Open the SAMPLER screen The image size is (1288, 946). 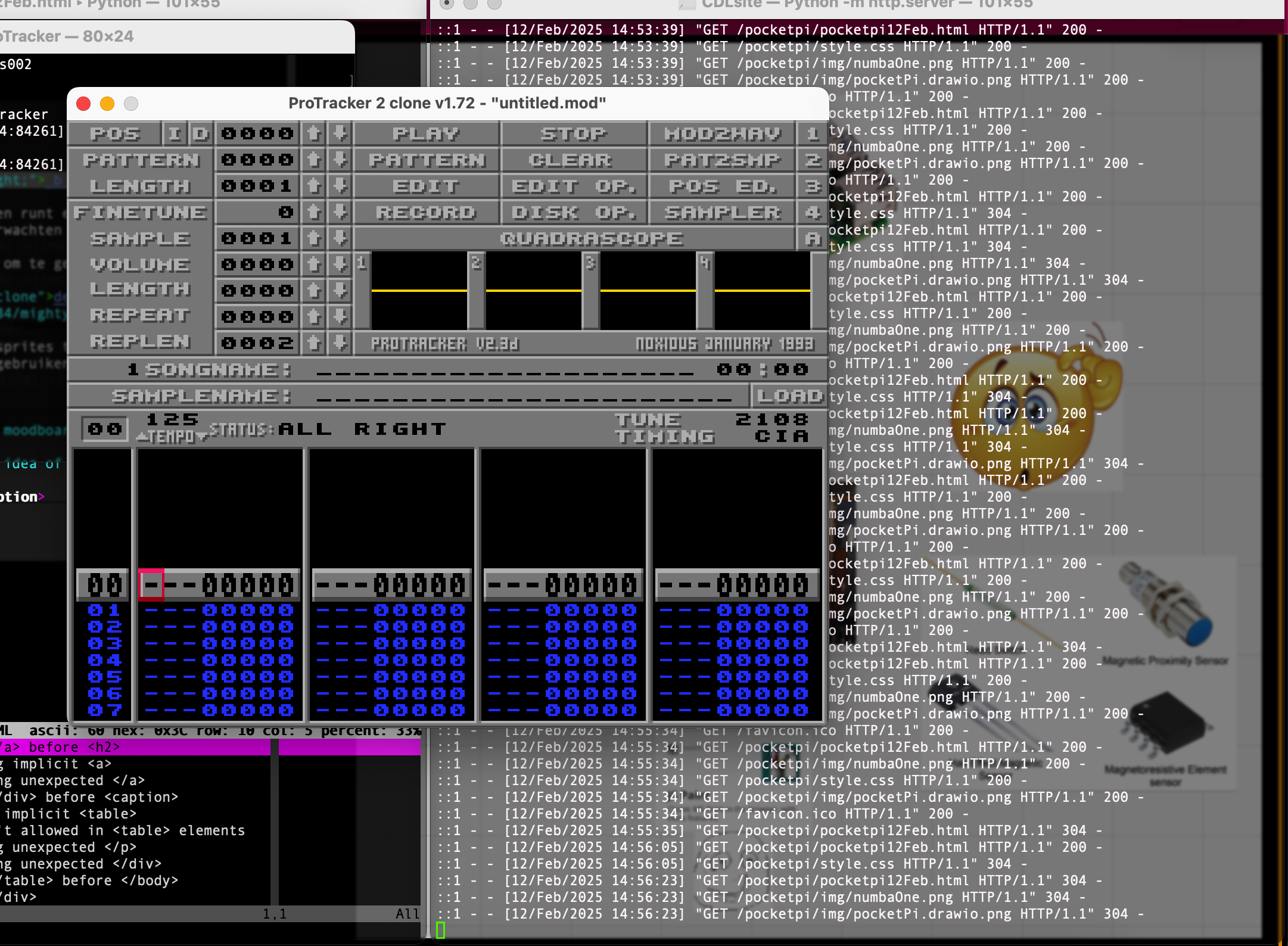(721, 212)
